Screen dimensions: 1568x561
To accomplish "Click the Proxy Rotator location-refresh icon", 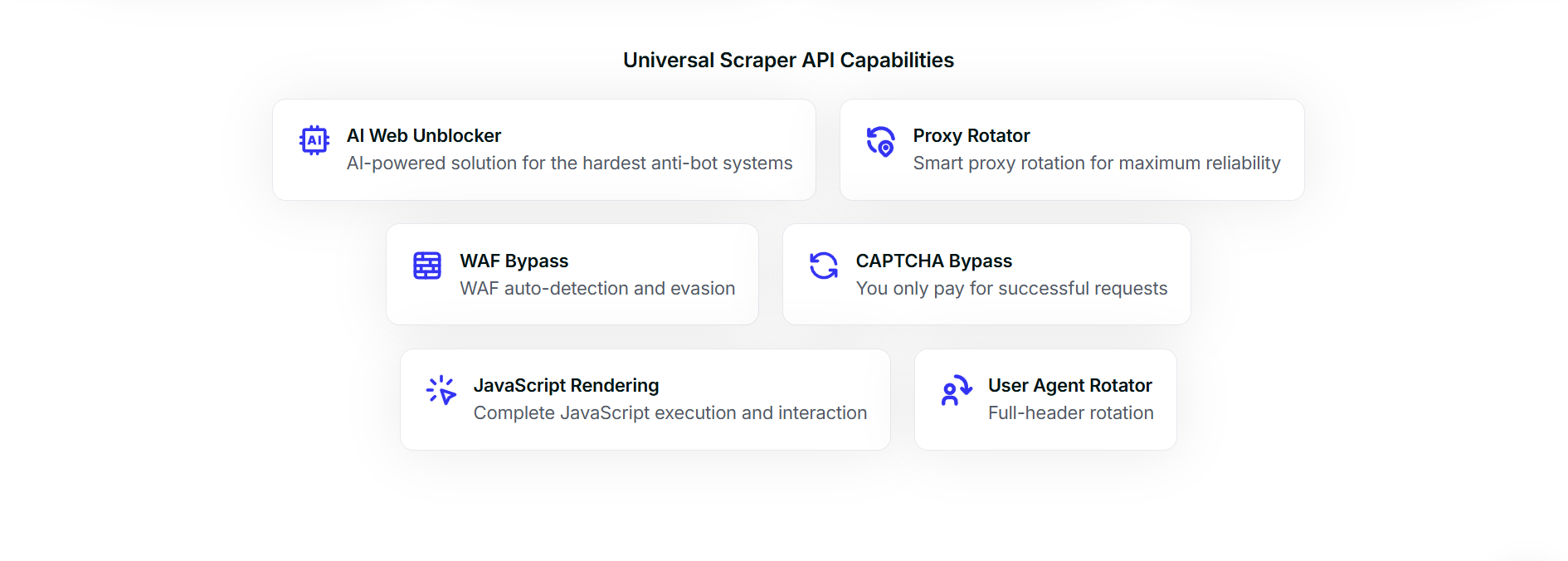I will [x=881, y=141].
